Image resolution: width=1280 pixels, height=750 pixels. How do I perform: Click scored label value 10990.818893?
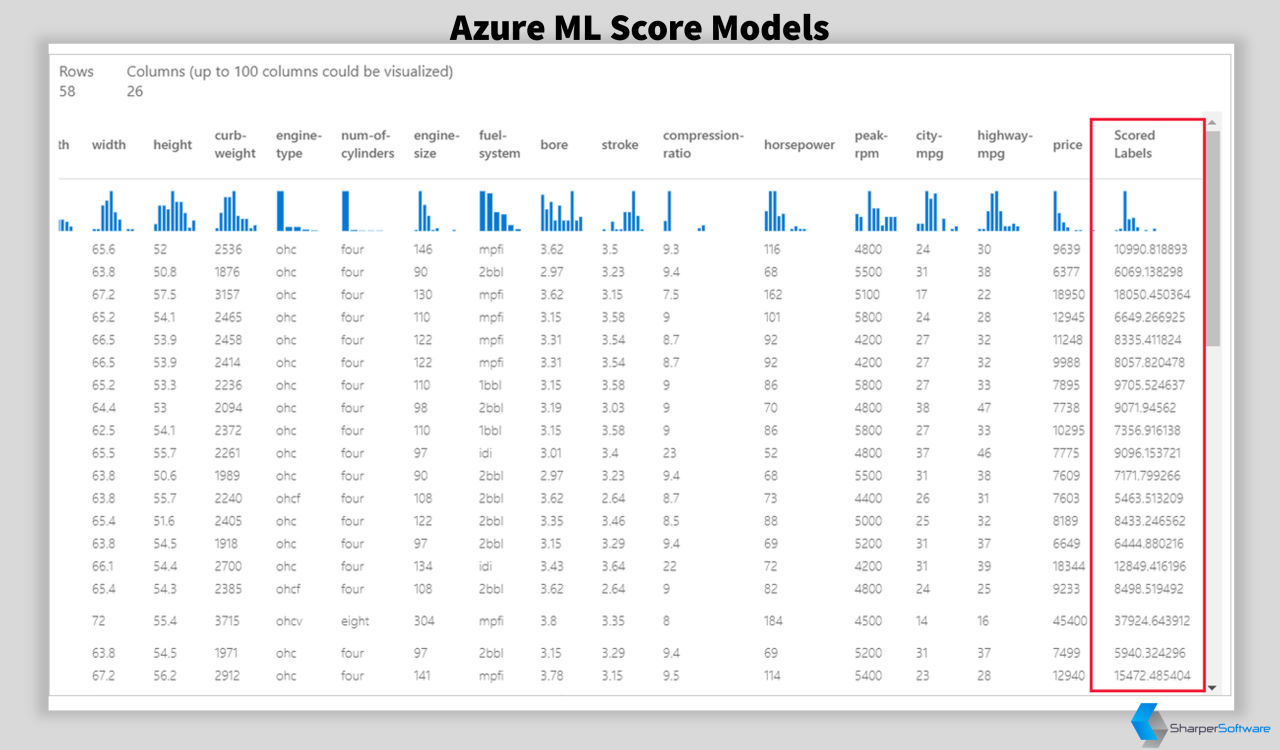pos(1151,249)
